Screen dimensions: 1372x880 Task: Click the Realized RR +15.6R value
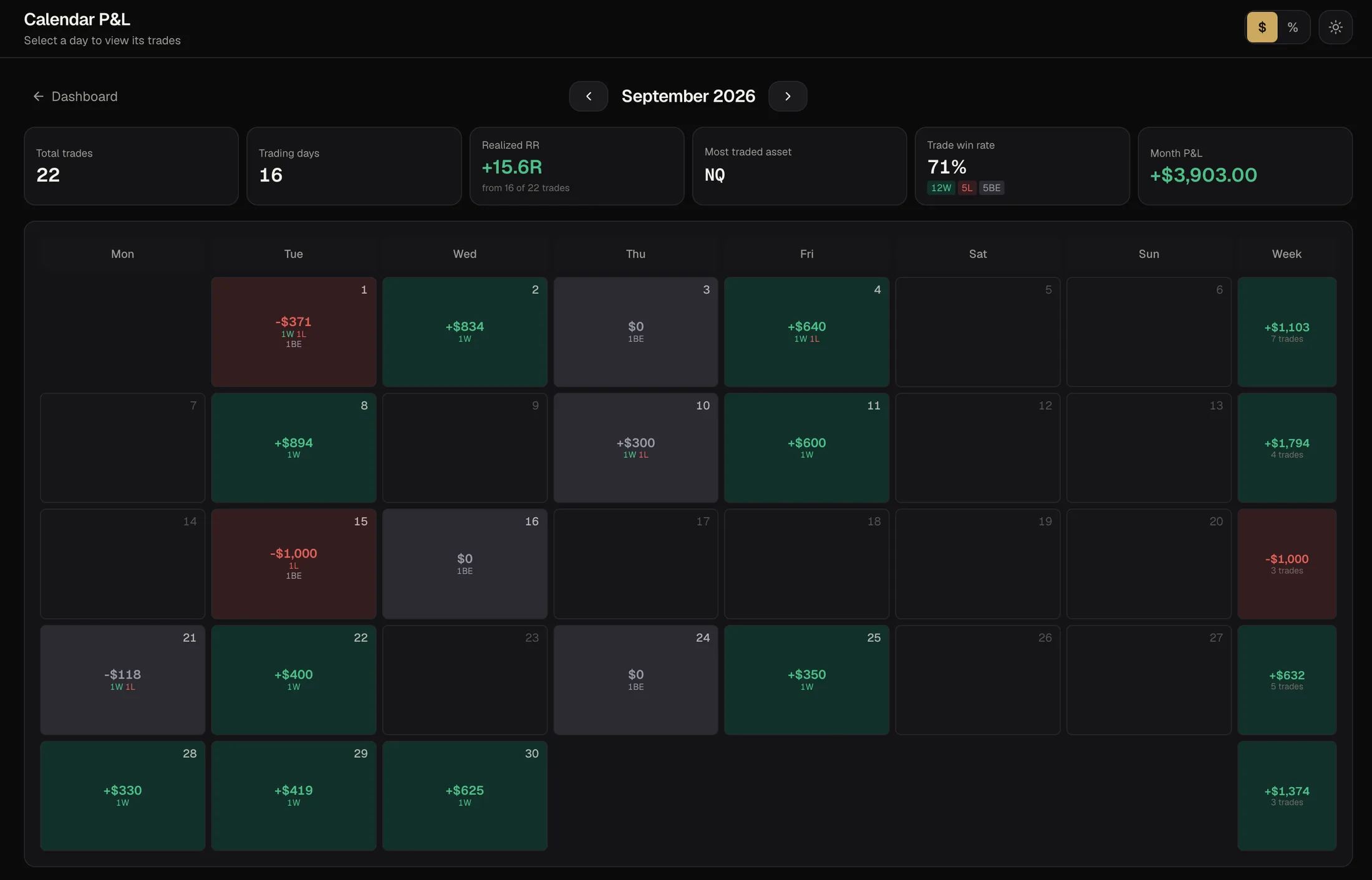[512, 167]
